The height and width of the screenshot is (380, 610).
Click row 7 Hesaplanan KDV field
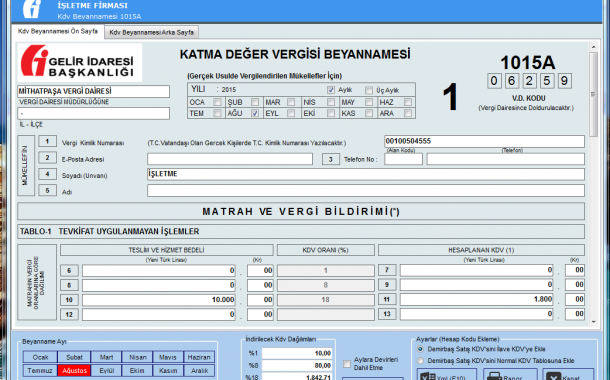point(477,270)
